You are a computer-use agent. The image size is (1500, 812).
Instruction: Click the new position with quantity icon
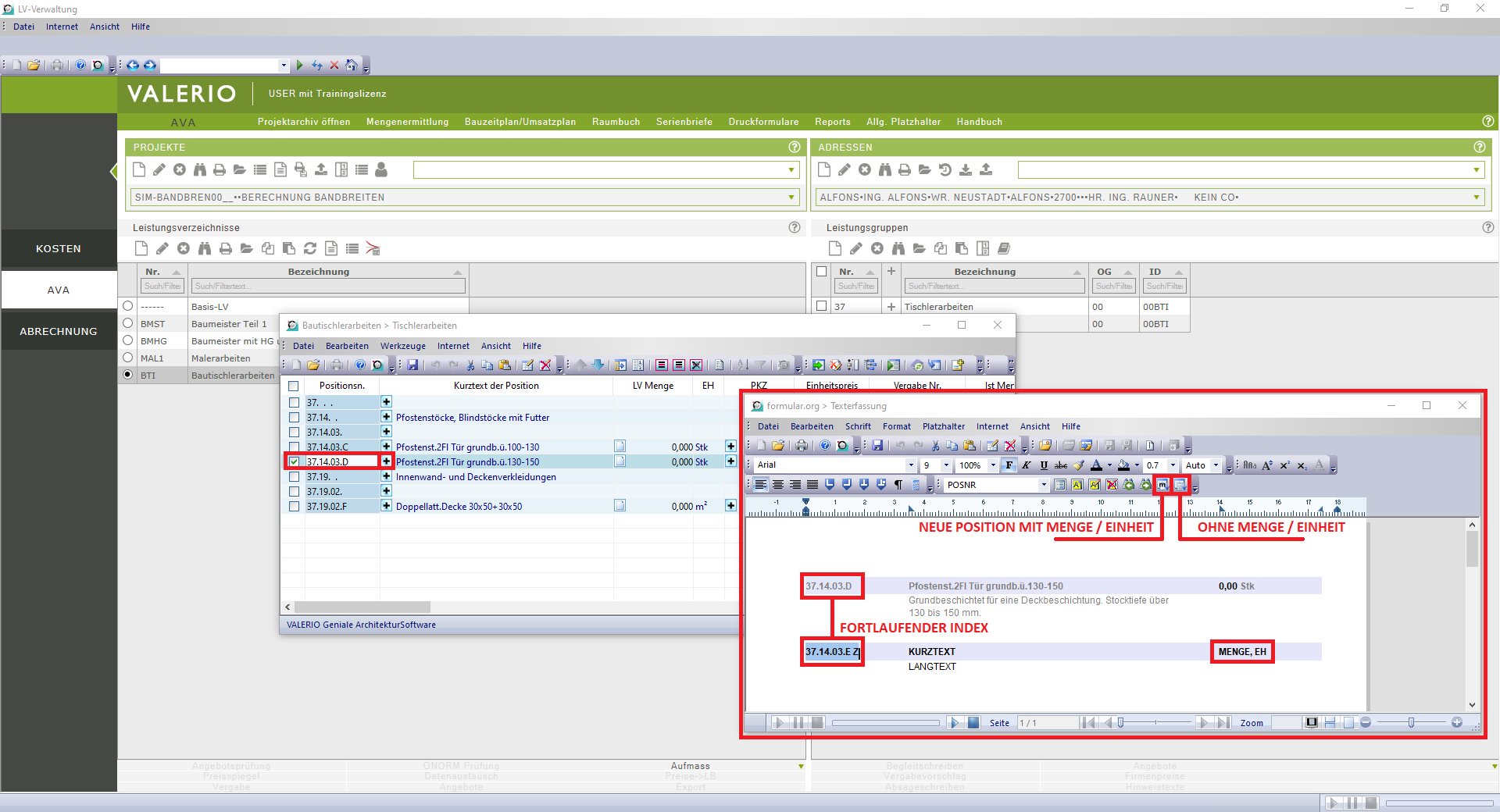1162,485
